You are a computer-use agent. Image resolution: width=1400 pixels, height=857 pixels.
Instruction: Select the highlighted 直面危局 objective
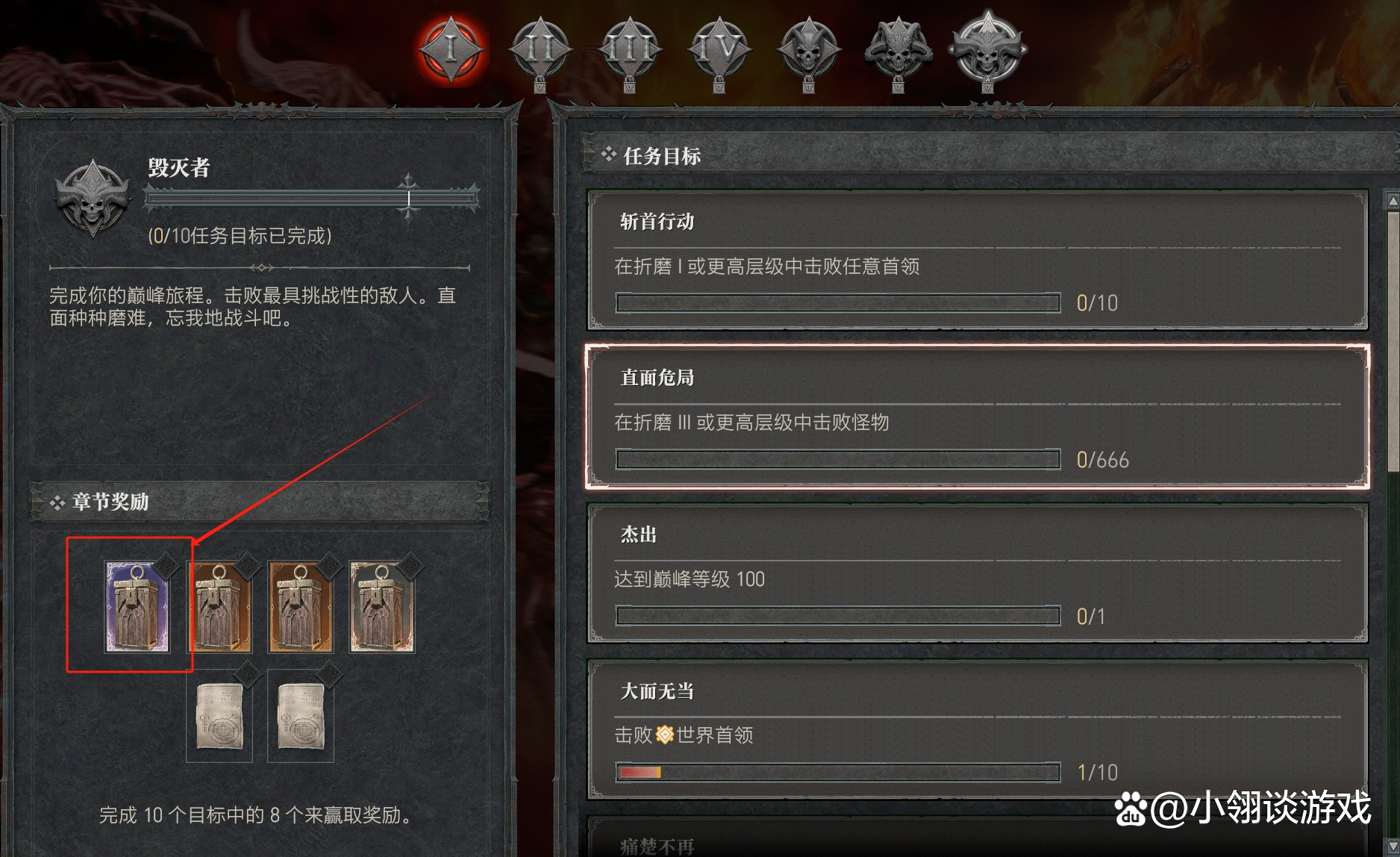pos(978,417)
